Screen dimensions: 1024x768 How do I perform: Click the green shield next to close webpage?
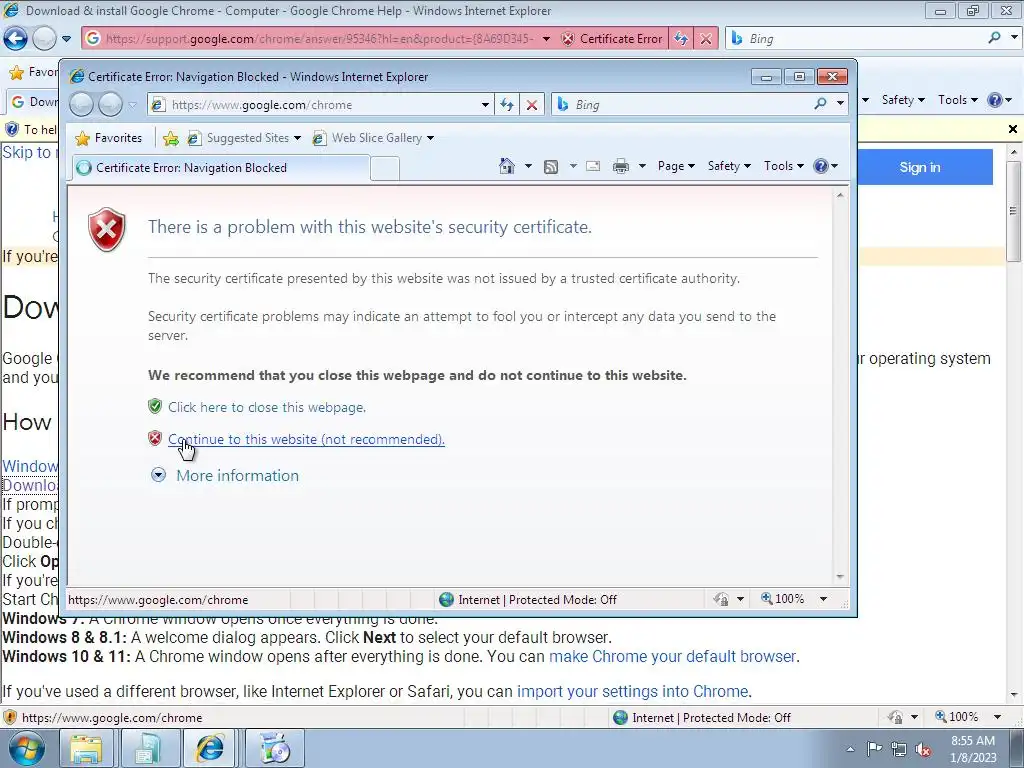coord(155,407)
